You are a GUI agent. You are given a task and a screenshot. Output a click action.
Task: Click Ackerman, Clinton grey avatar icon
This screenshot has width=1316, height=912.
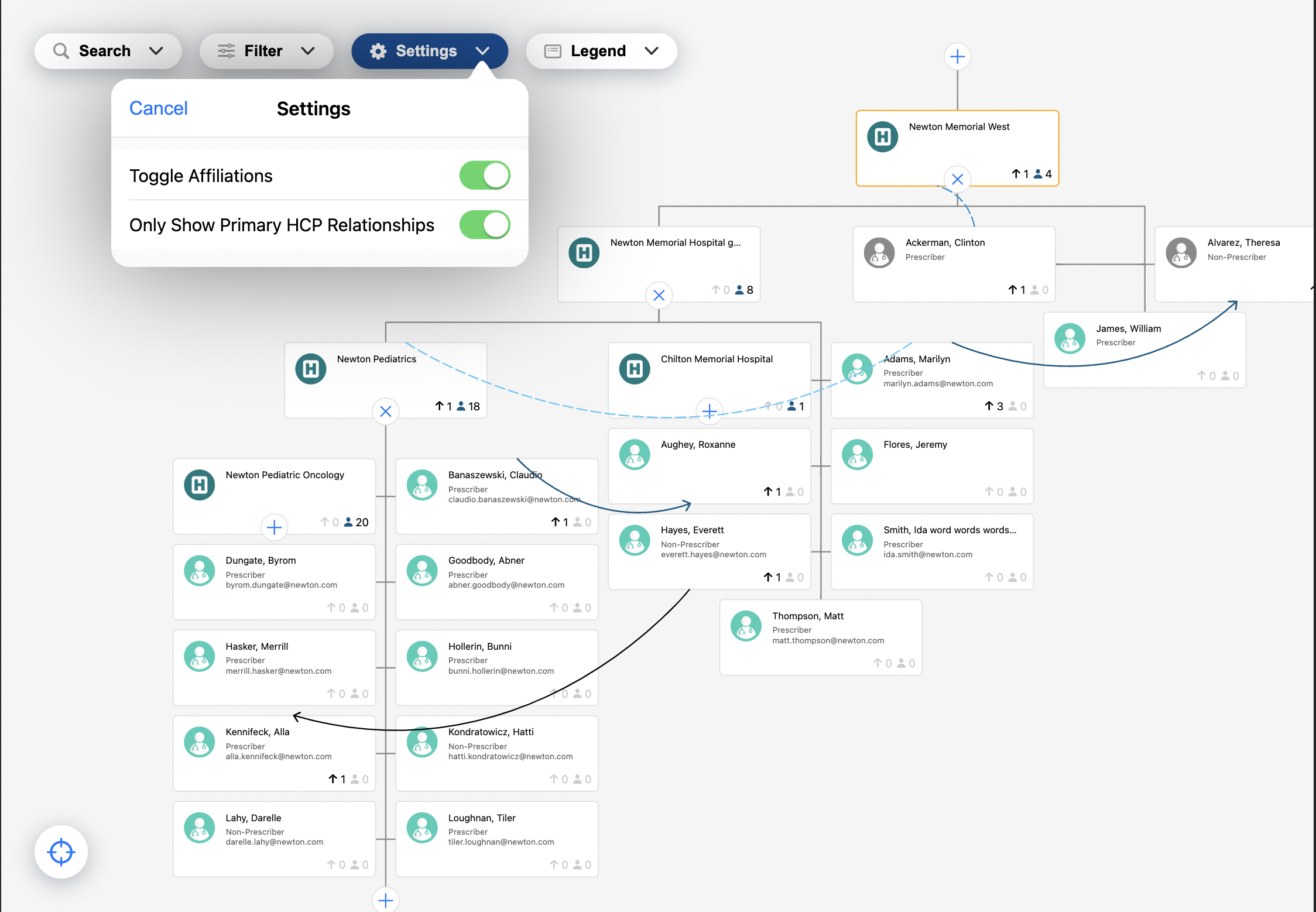click(879, 252)
